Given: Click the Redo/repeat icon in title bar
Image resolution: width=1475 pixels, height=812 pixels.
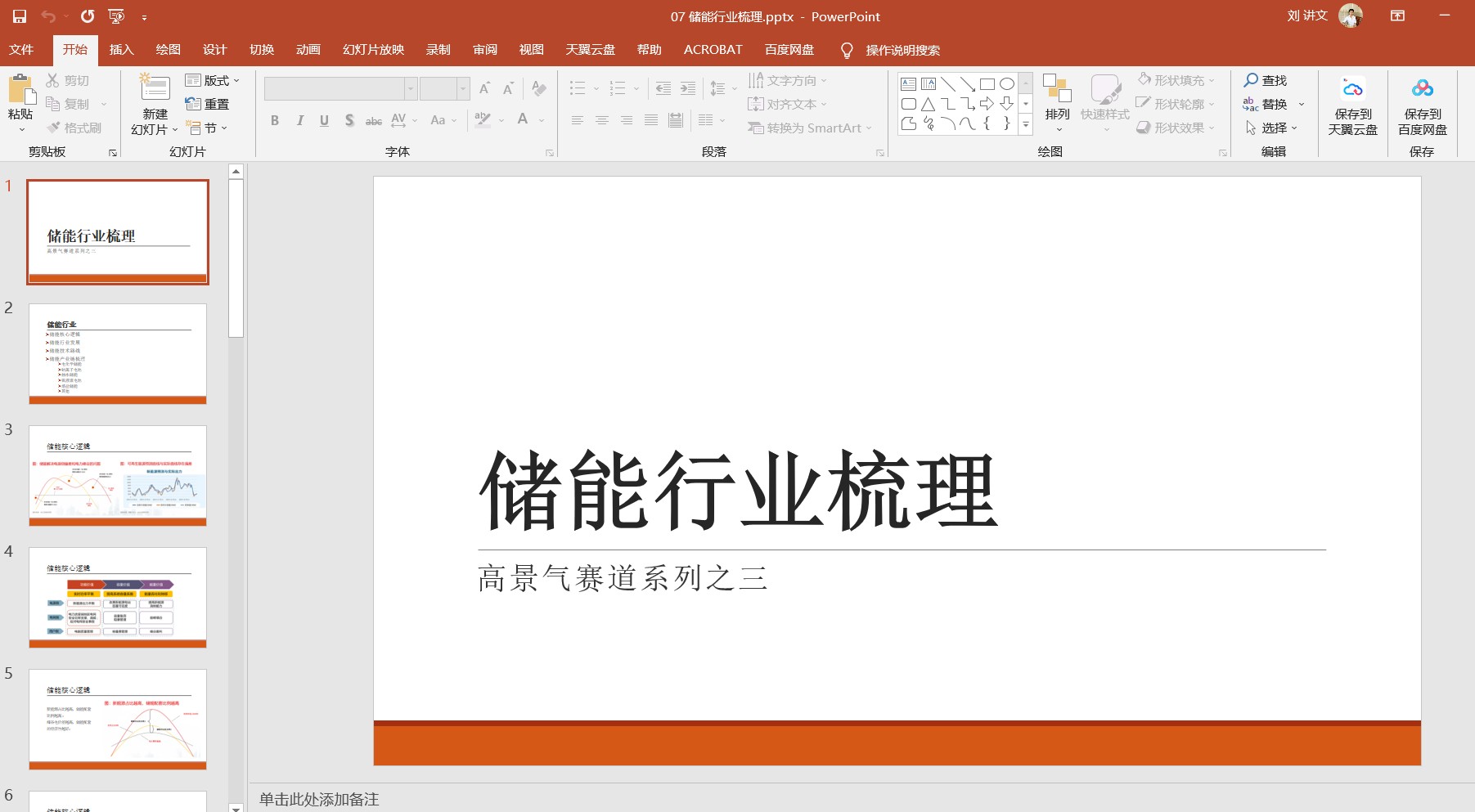Looking at the screenshot, I should click(x=88, y=16).
